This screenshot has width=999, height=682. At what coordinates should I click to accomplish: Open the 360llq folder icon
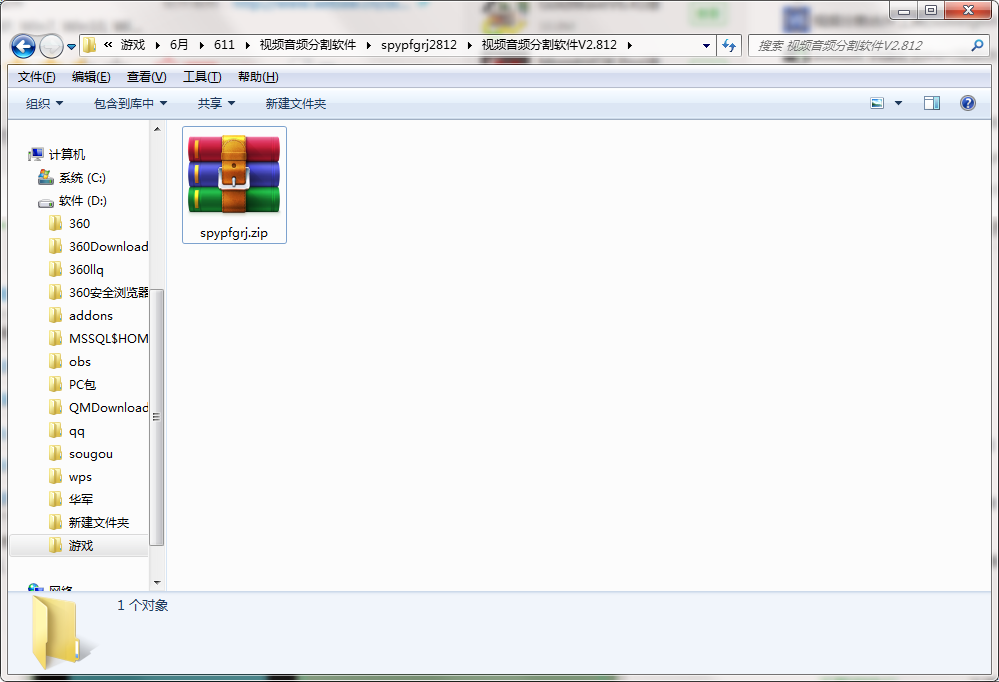coord(55,270)
